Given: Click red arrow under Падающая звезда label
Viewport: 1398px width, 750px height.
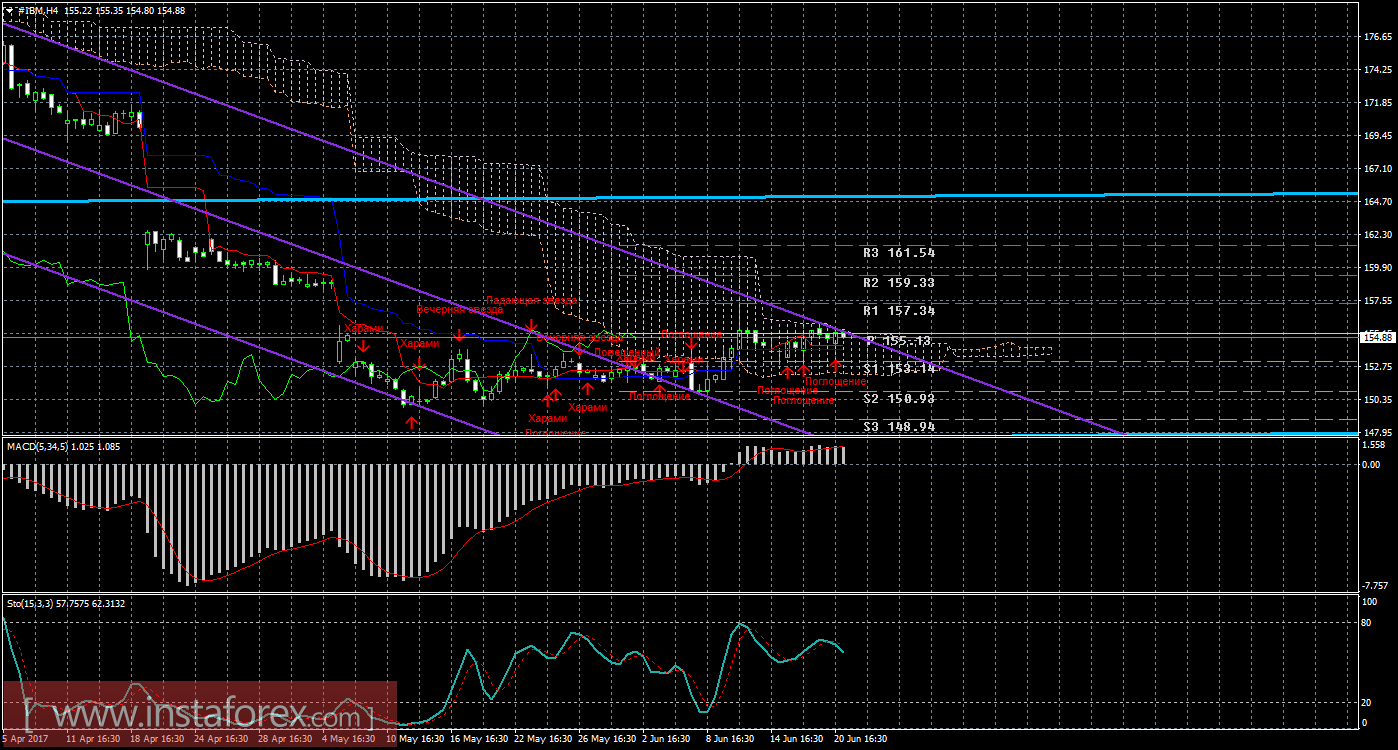Looking at the screenshot, I should (x=531, y=326).
